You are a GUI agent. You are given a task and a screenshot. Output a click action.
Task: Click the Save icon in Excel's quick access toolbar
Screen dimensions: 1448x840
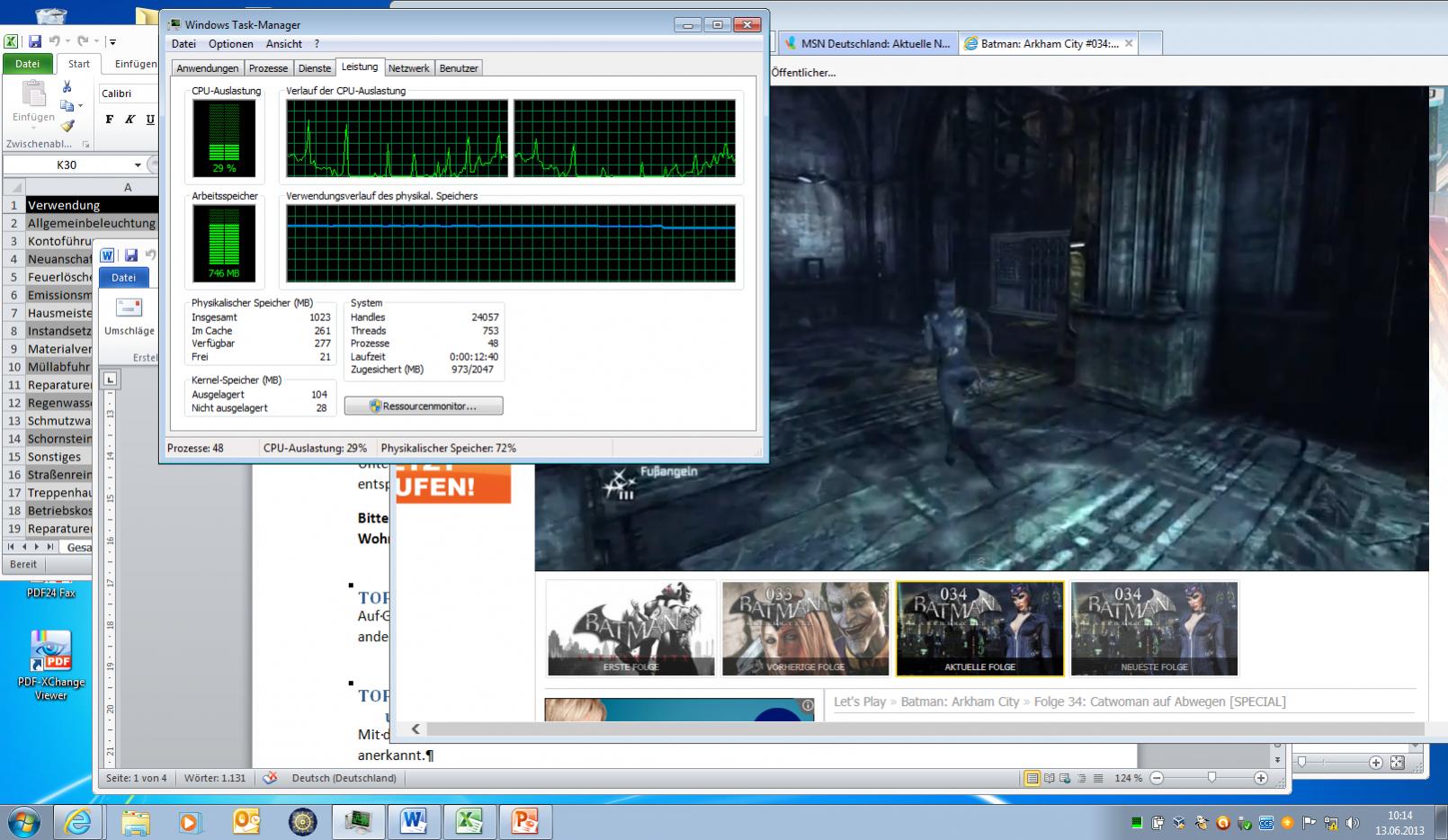click(x=34, y=41)
